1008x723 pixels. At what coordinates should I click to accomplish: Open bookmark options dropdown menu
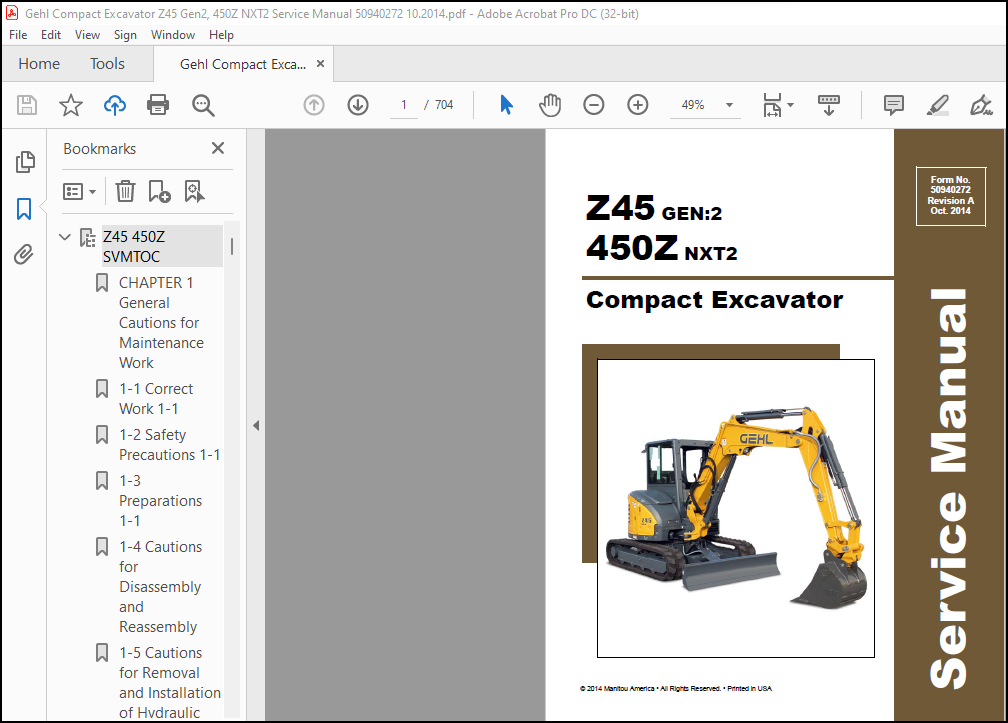(x=80, y=192)
